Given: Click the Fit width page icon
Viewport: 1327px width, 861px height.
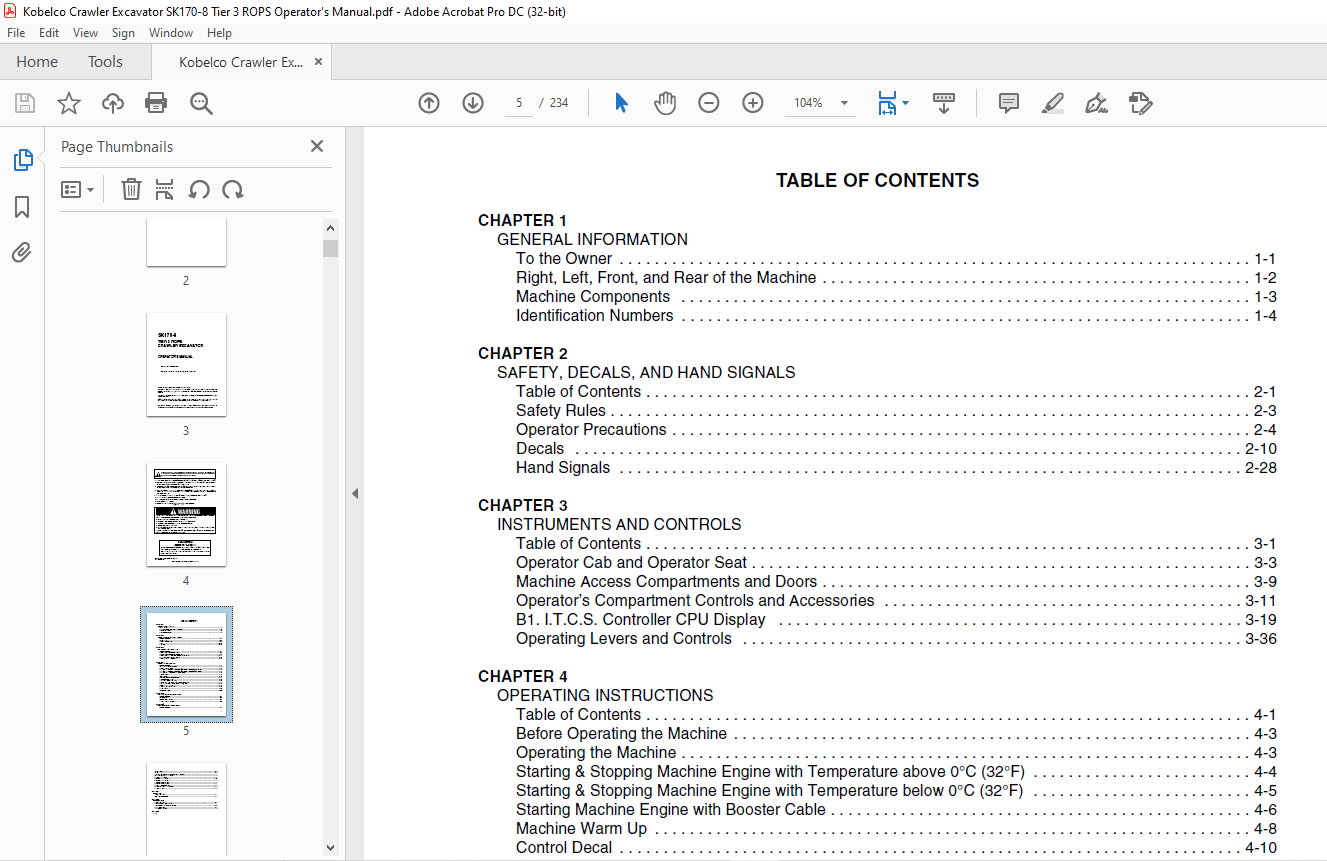Looking at the screenshot, I should [x=887, y=103].
